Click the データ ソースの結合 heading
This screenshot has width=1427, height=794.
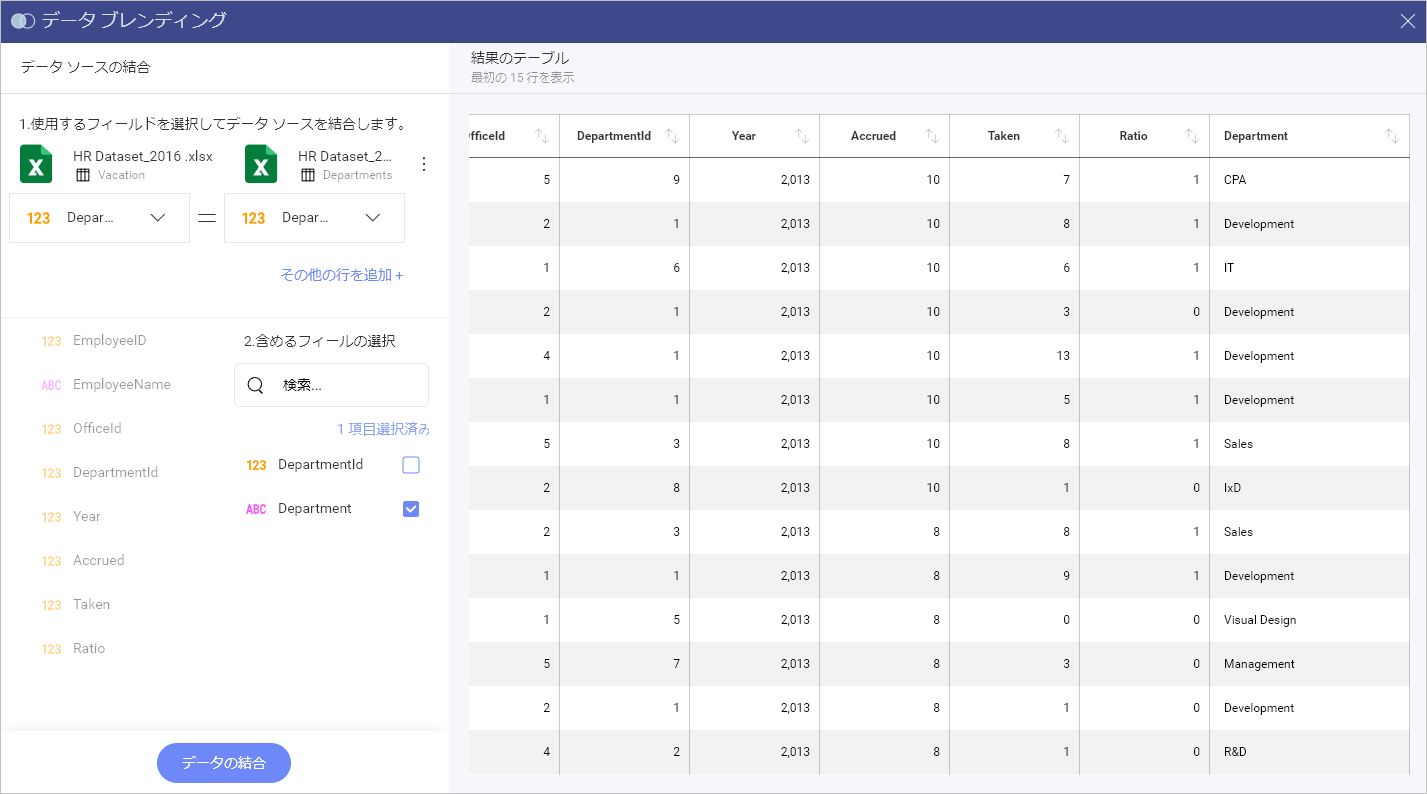tap(85, 67)
